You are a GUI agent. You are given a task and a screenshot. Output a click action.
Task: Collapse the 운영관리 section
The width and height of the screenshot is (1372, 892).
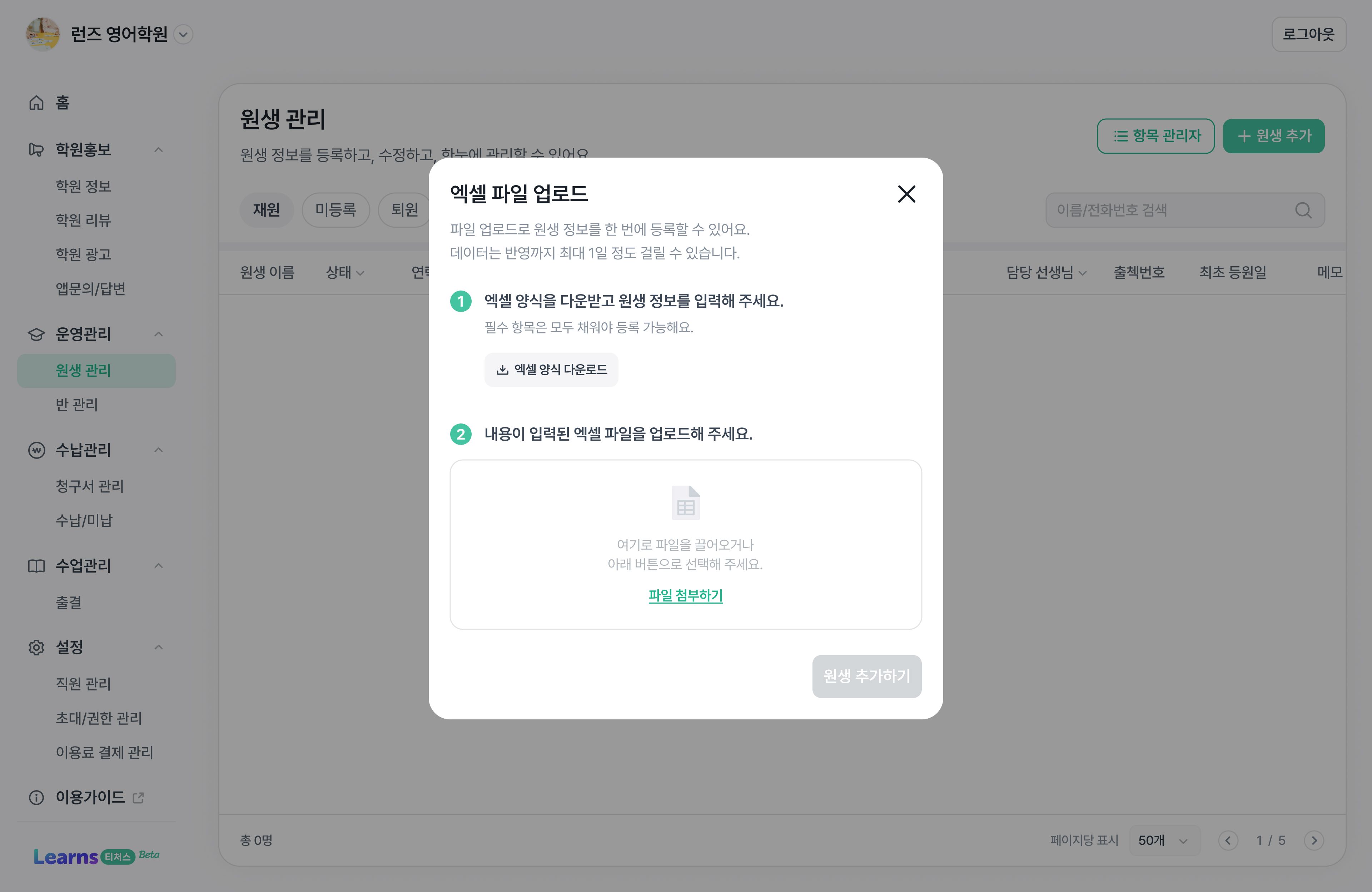click(x=159, y=334)
